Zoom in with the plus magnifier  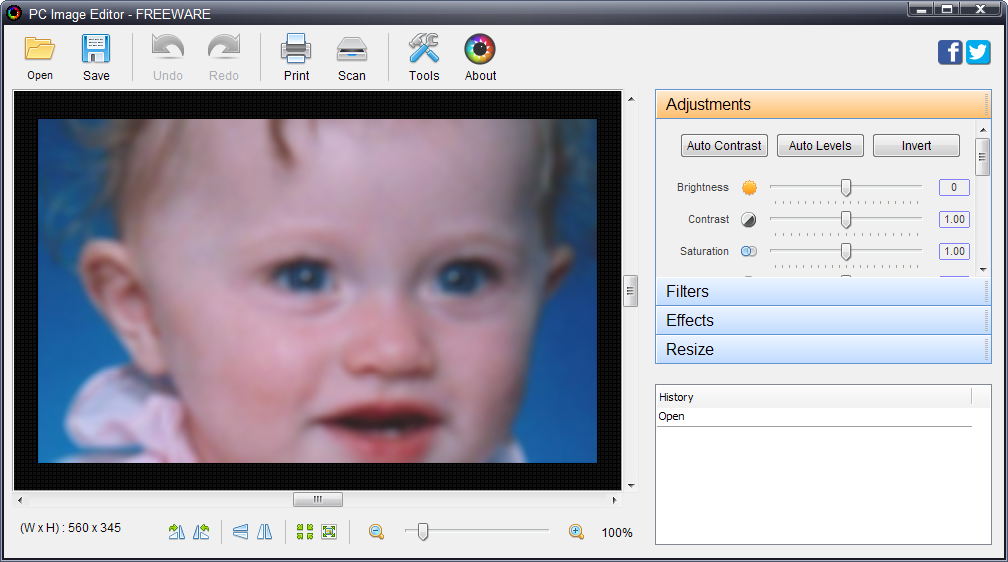[x=577, y=532]
